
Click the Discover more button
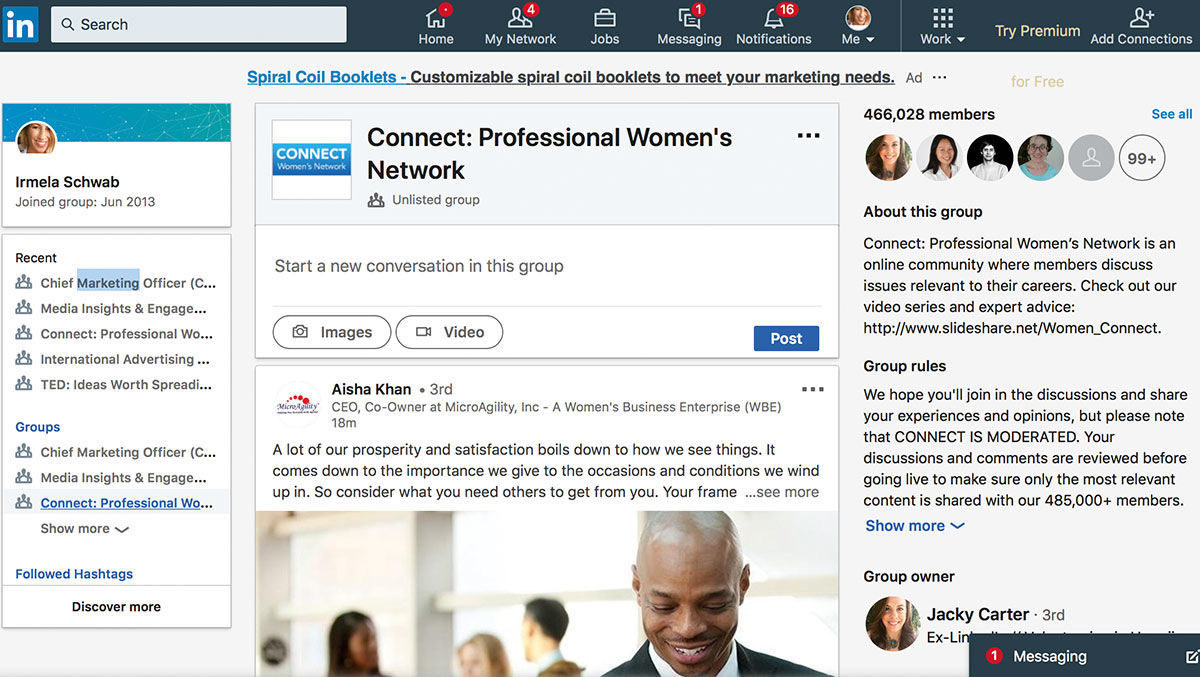pos(116,607)
